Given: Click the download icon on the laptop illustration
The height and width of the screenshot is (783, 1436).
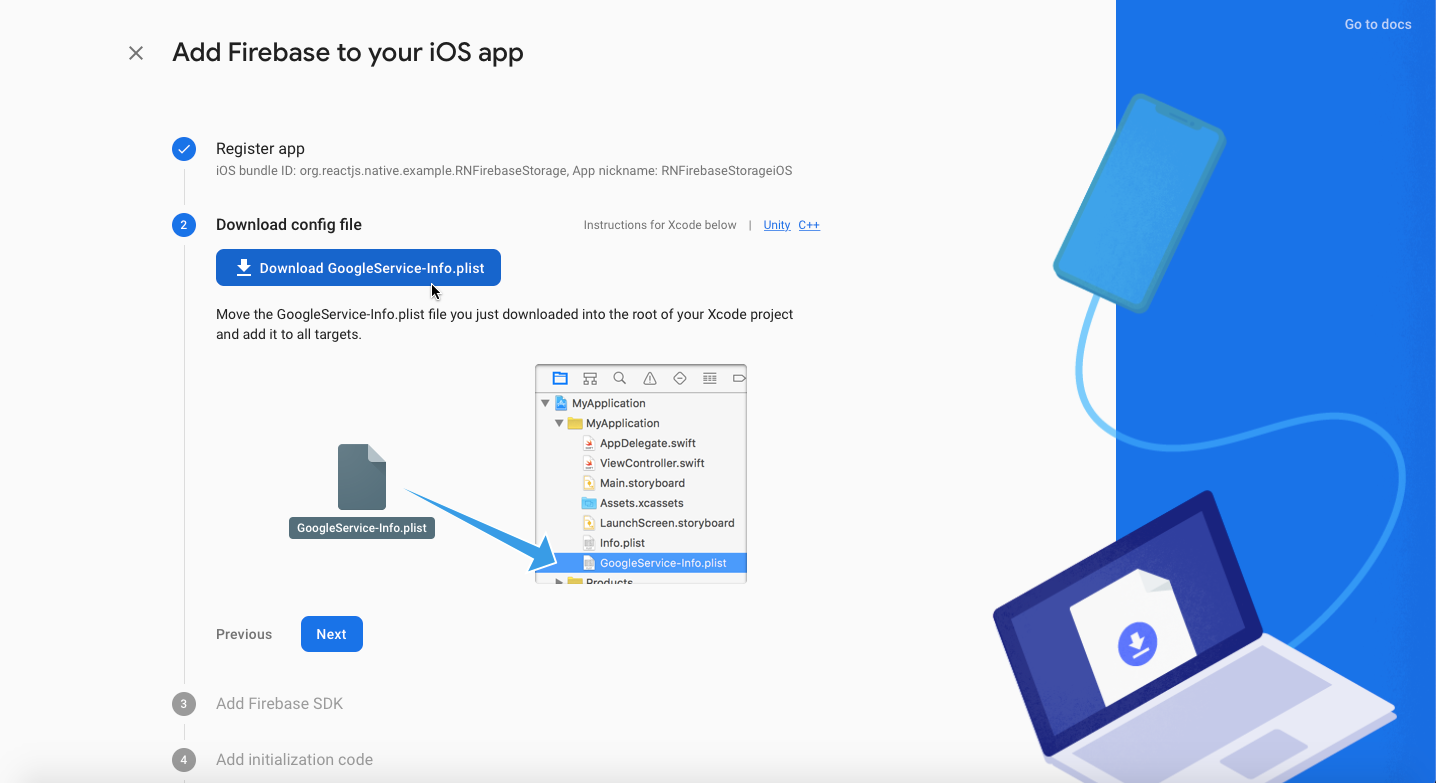Looking at the screenshot, I should pyautogui.click(x=1137, y=643).
